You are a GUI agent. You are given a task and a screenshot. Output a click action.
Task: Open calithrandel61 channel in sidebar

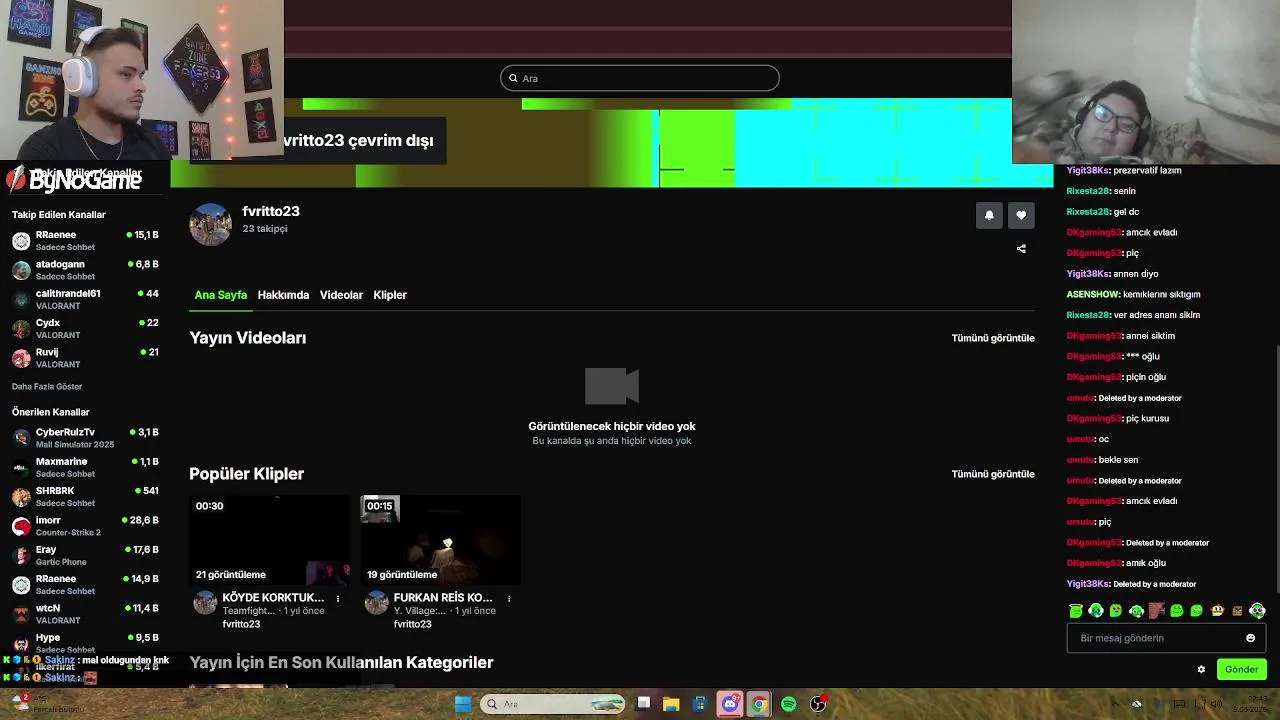85,300
